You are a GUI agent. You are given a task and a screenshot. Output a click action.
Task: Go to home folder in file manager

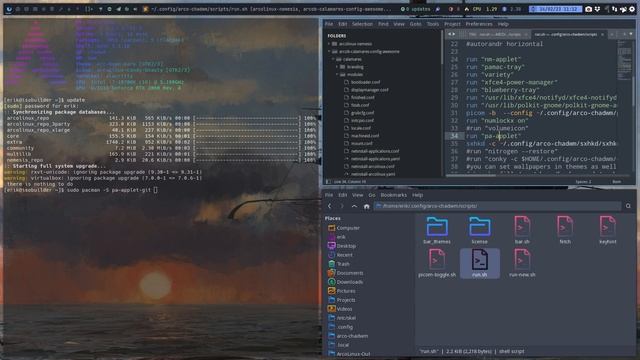point(367,206)
